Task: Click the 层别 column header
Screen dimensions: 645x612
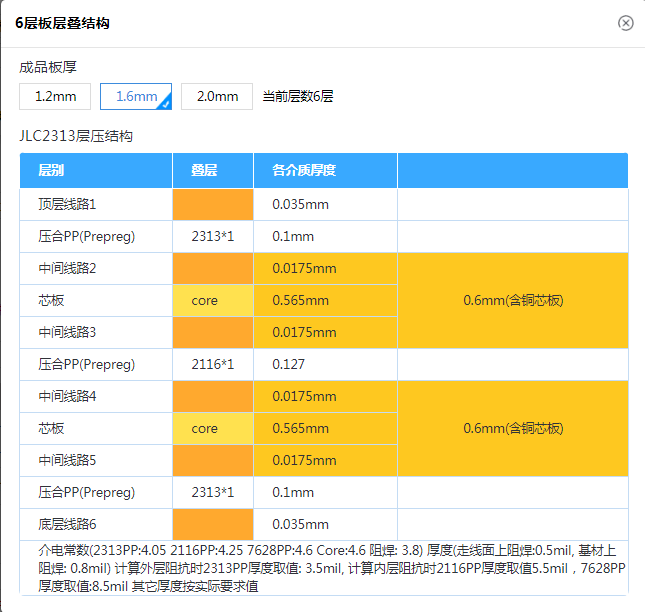Action: pyautogui.click(x=96, y=170)
